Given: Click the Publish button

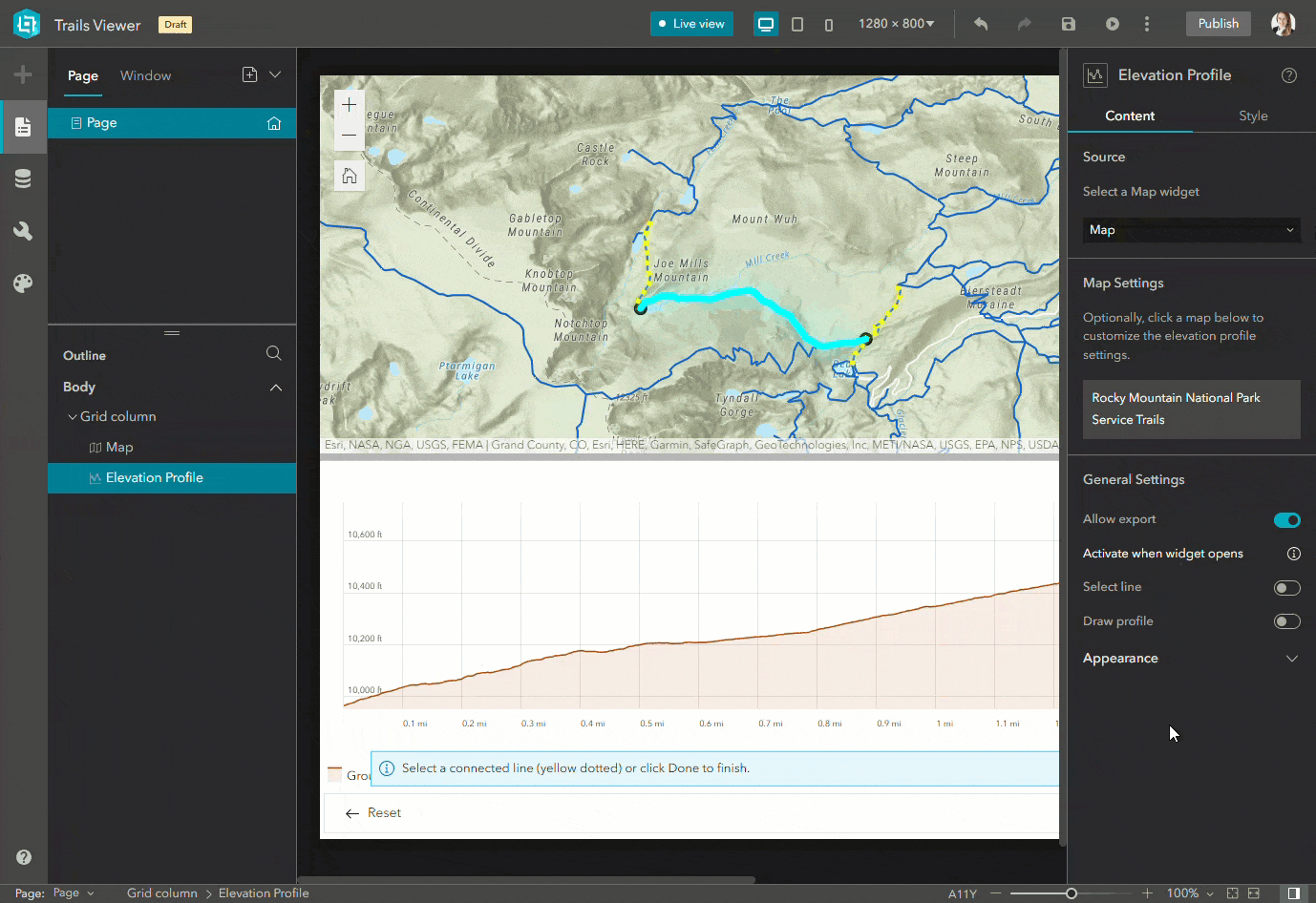Looking at the screenshot, I should pyautogui.click(x=1218, y=23).
